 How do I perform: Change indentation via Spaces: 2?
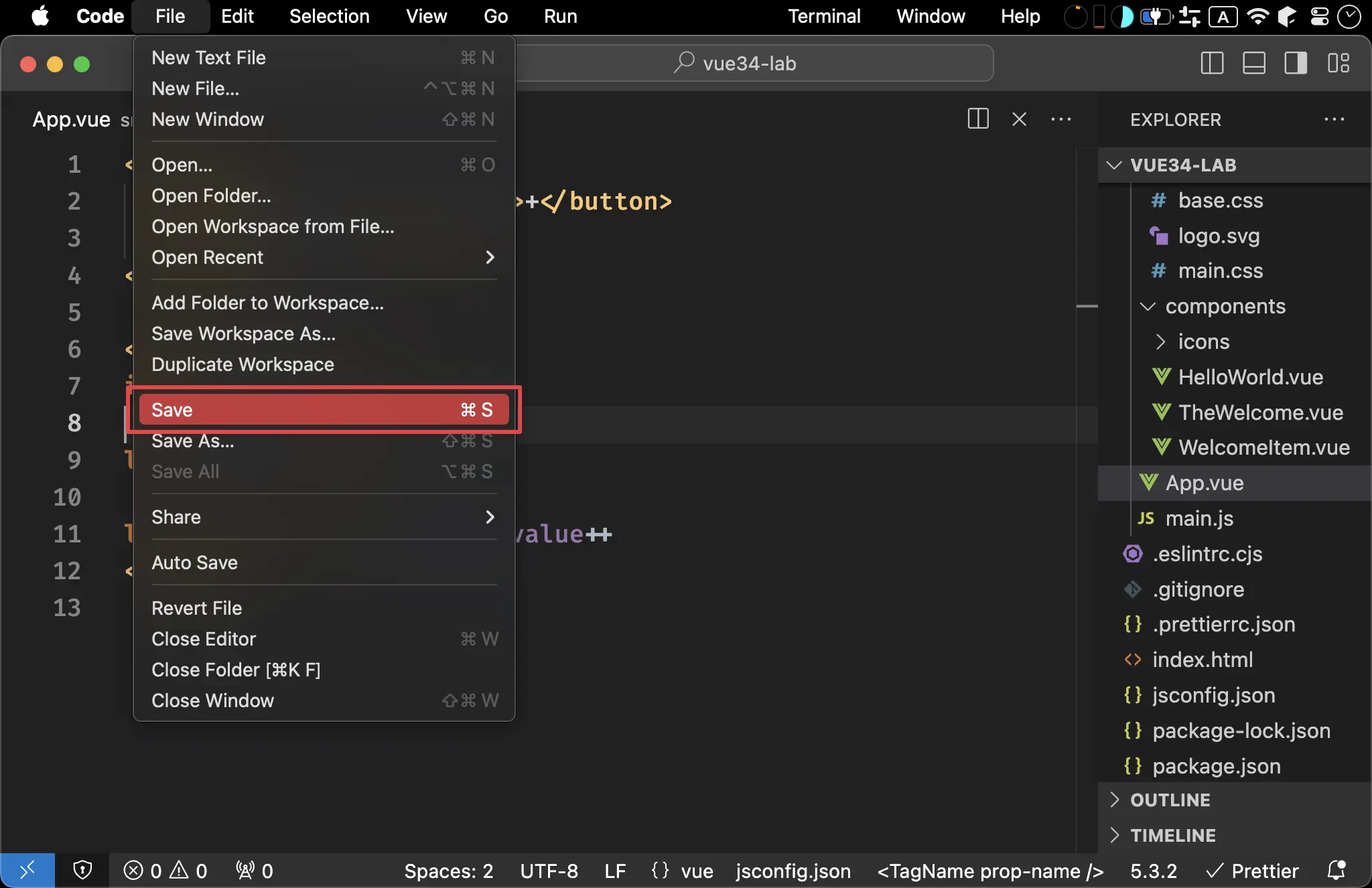448,871
